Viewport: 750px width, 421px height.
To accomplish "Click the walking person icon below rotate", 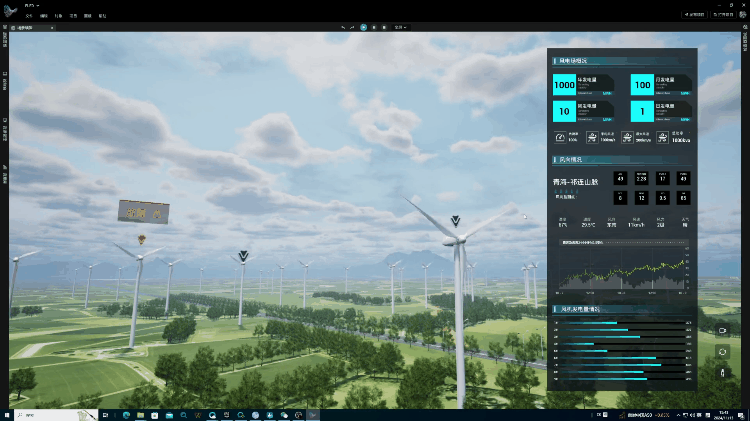I will [x=722, y=374].
